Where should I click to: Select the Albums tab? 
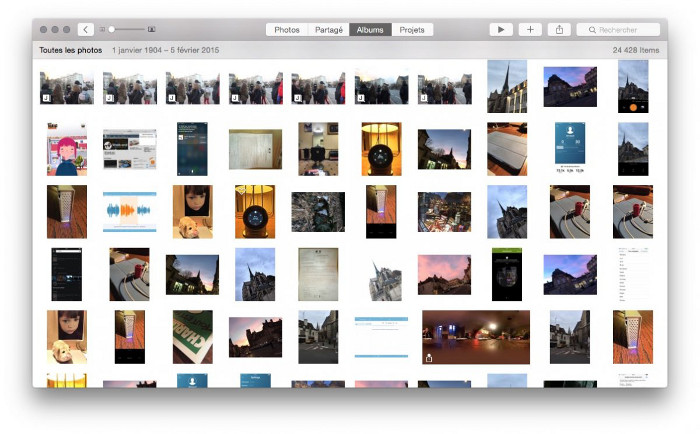click(370, 30)
